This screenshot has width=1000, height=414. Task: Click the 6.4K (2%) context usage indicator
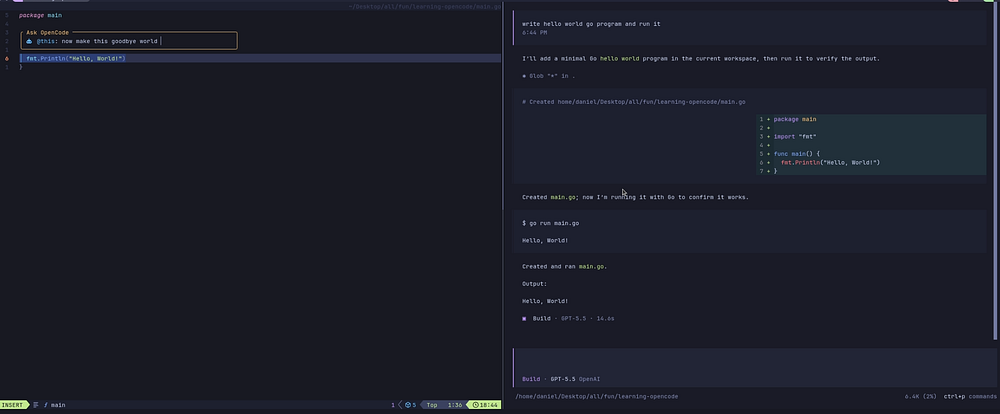pyautogui.click(x=920, y=396)
